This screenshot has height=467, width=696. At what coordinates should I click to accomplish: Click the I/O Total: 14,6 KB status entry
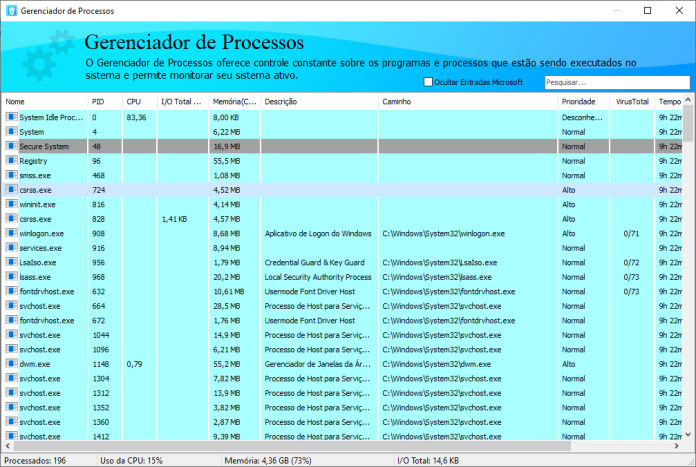click(428, 460)
